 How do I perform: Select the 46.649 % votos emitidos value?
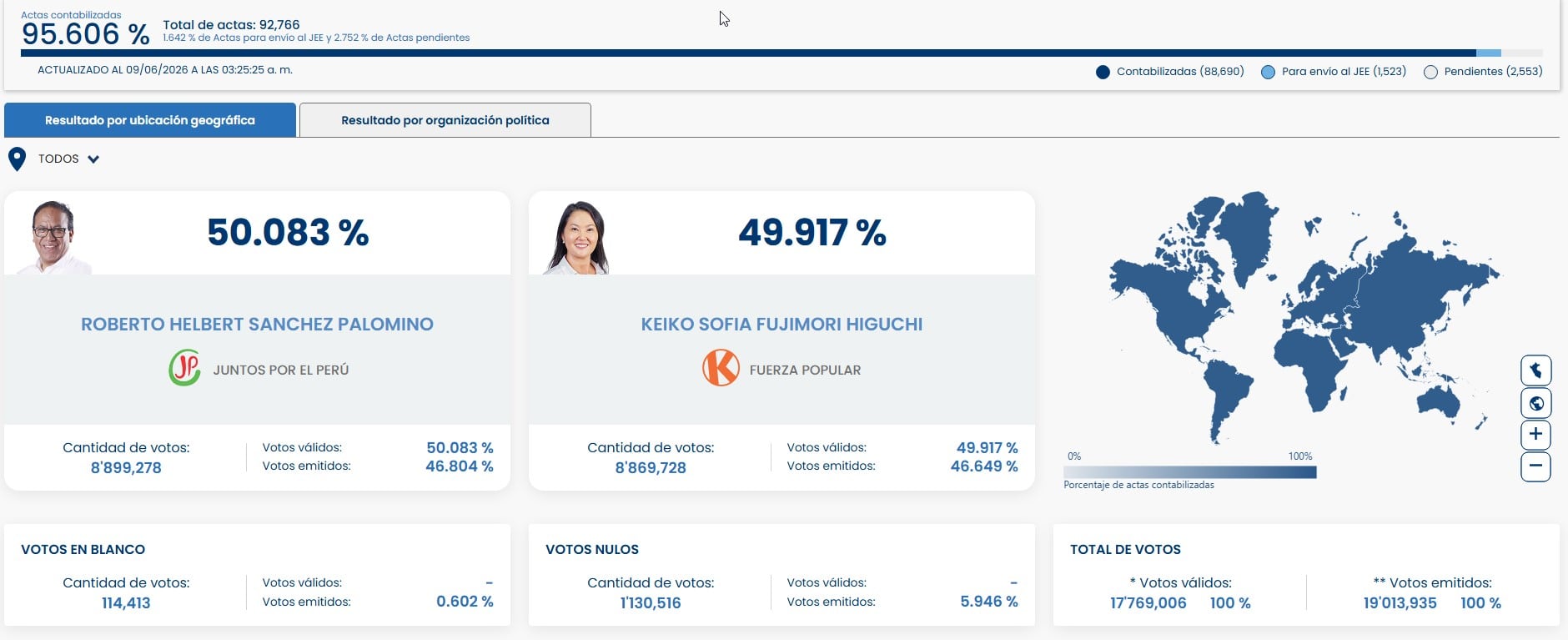click(984, 466)
